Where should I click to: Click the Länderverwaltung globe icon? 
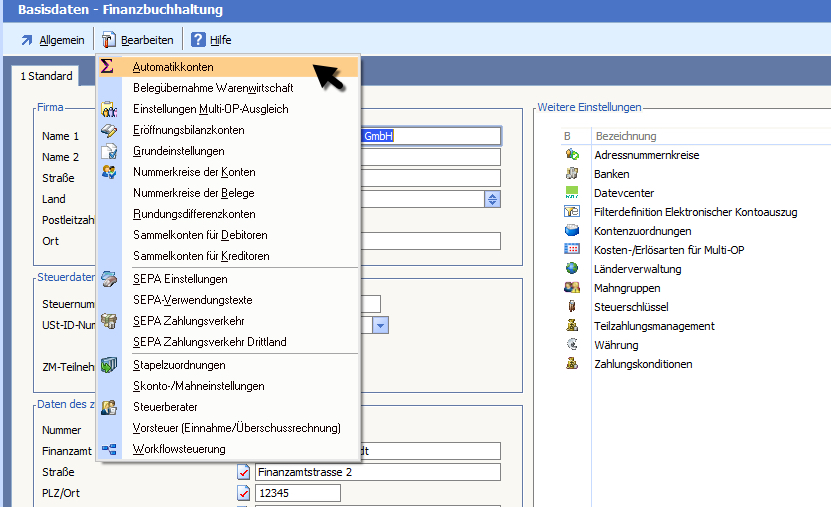[x=572, y=269]
